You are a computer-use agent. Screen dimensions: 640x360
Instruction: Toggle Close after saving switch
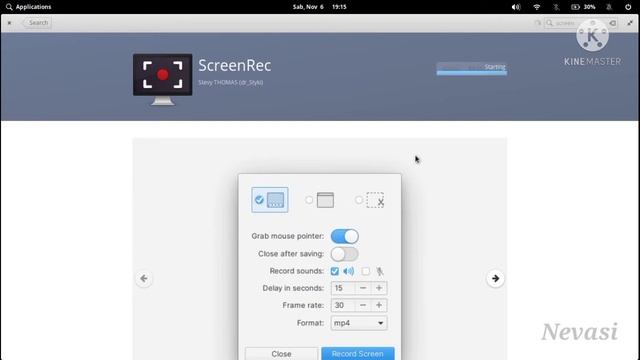(x=345, y=254)
